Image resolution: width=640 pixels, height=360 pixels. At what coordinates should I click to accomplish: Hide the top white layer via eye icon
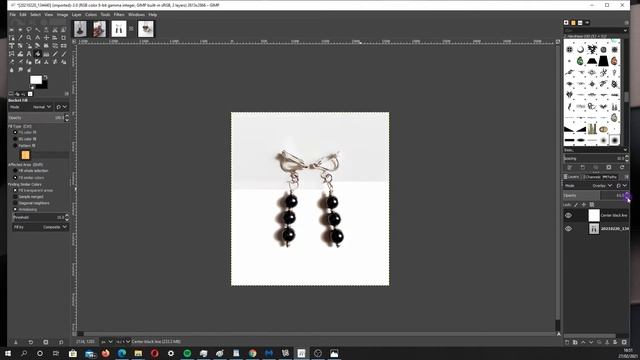coord(568,216)
